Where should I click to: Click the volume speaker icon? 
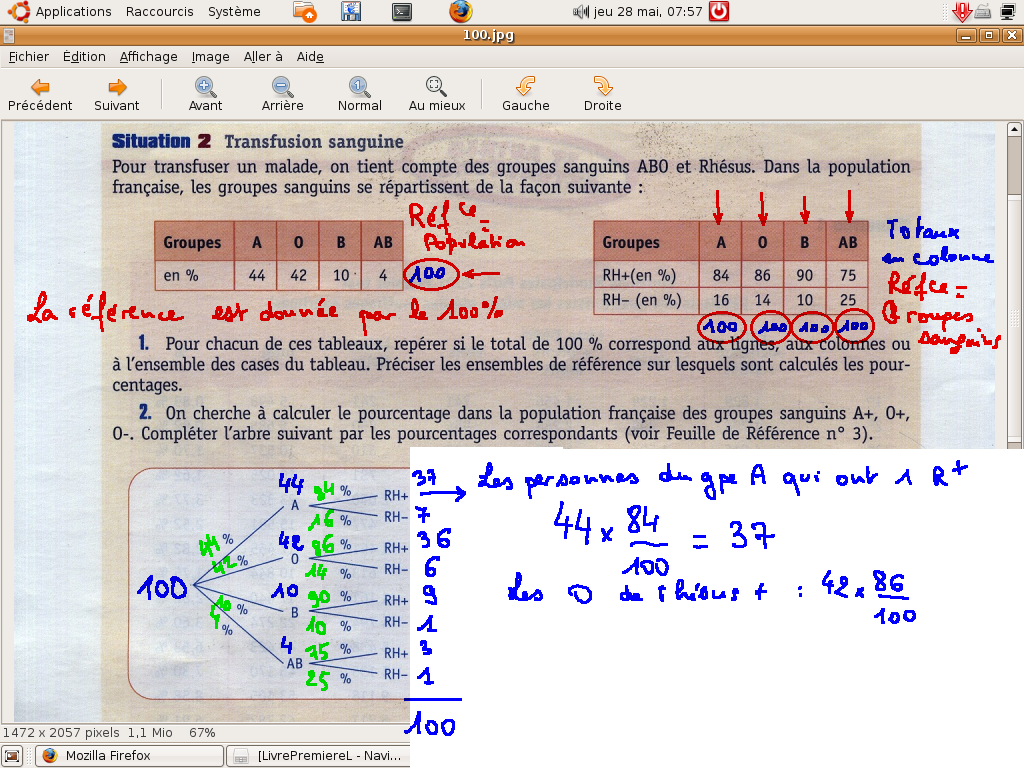pyautogui.click(x=580, y=12)
